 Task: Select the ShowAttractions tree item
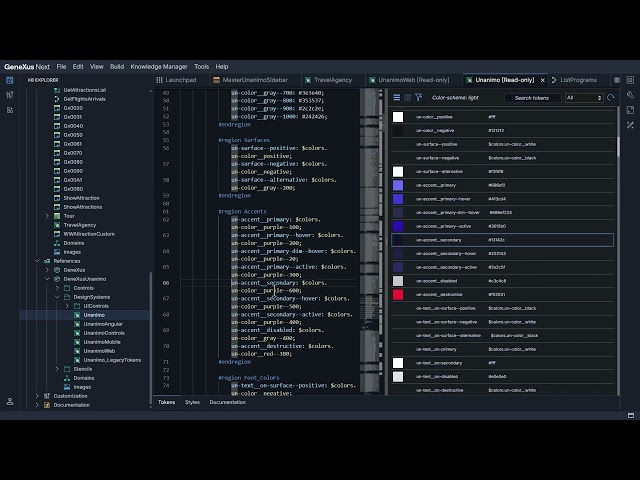coord(83,207)
